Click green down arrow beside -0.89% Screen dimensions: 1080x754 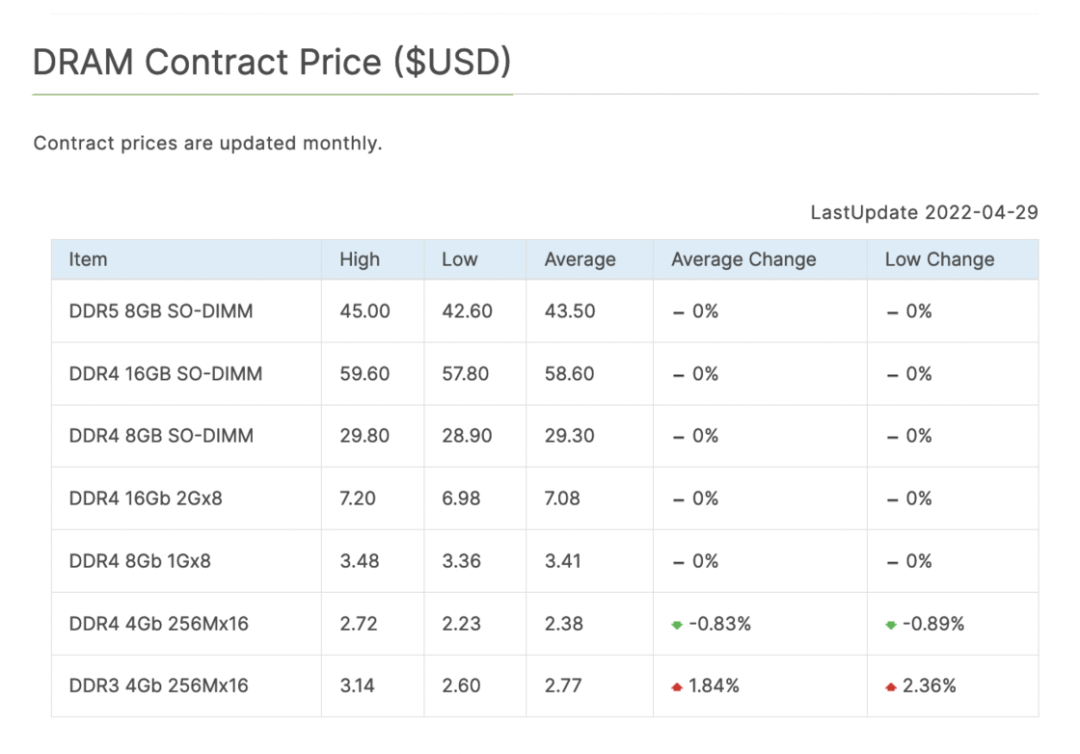point(891,625)
